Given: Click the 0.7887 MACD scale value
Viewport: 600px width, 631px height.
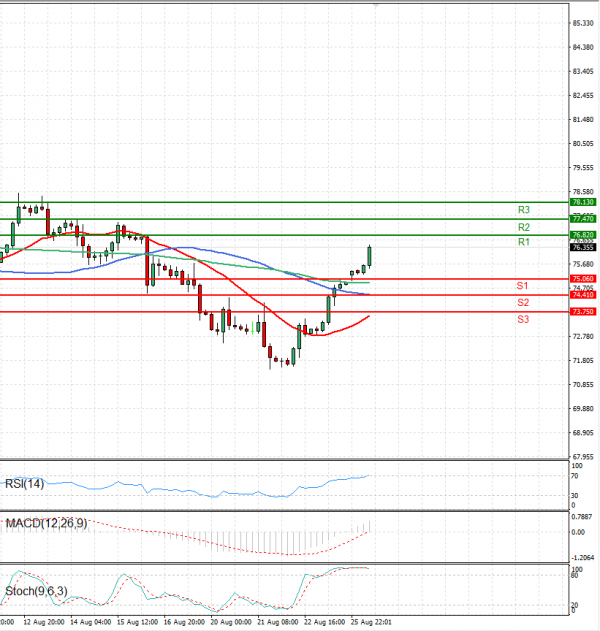Looking at the screenshot, I should click(x=582, y=517).
